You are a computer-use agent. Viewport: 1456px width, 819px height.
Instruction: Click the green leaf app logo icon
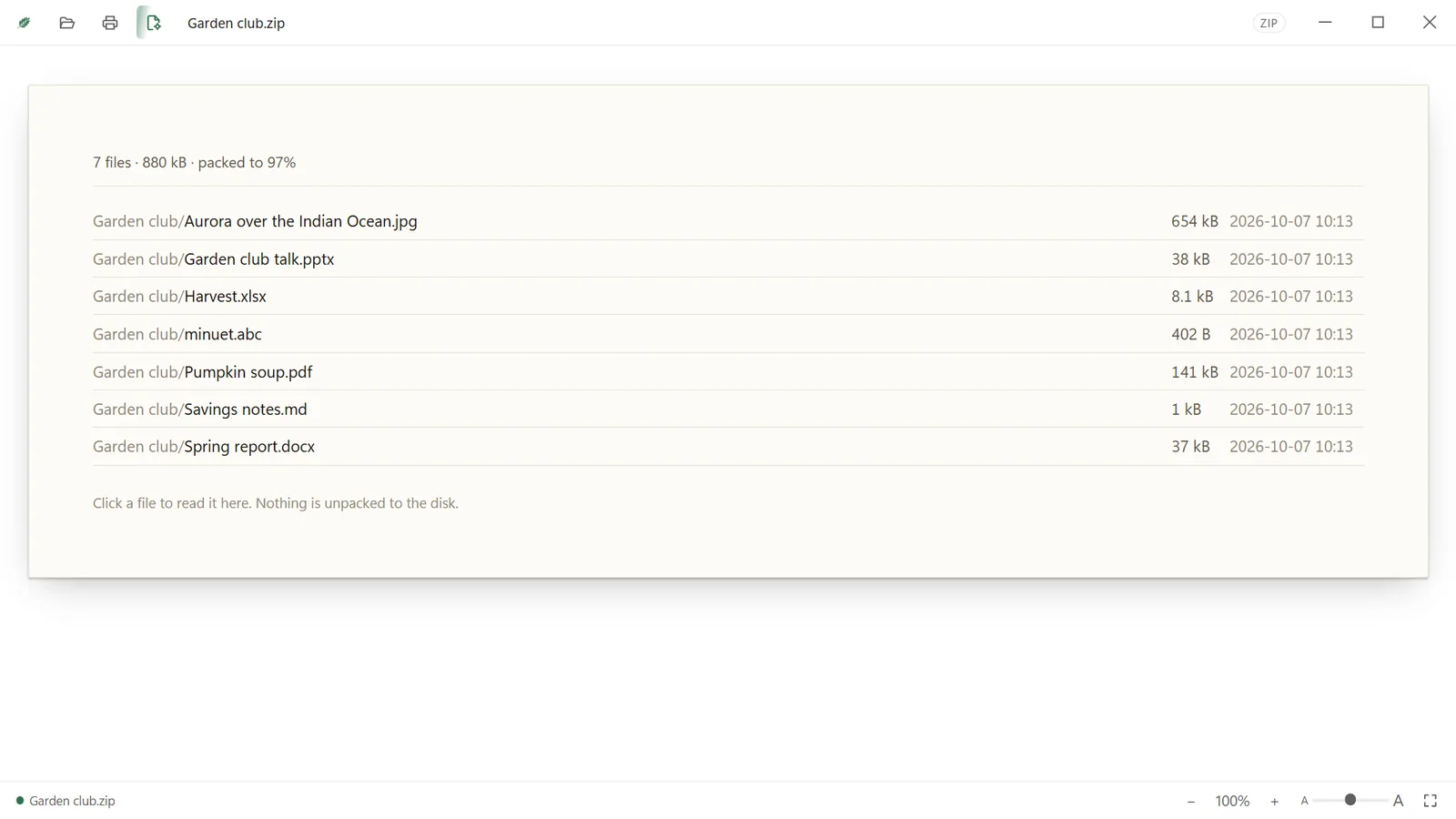coord(25,23)
